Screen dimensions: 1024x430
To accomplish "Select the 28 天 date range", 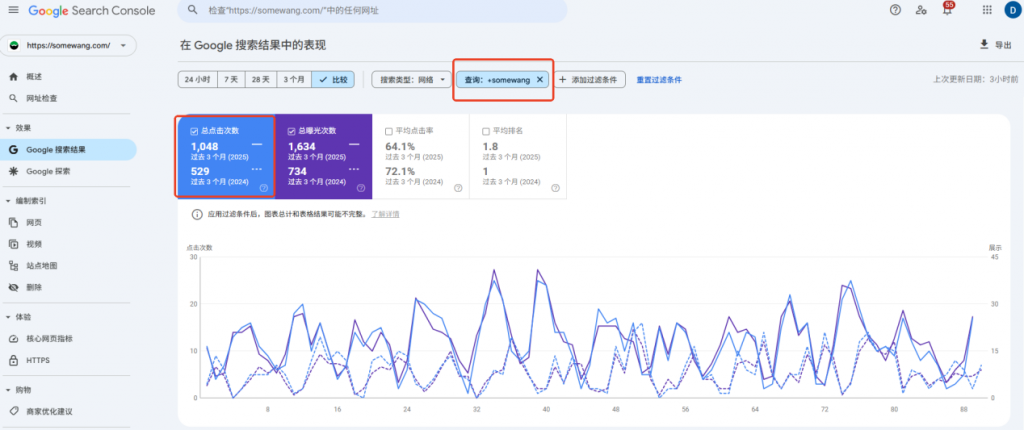I will tap(261, 80).
